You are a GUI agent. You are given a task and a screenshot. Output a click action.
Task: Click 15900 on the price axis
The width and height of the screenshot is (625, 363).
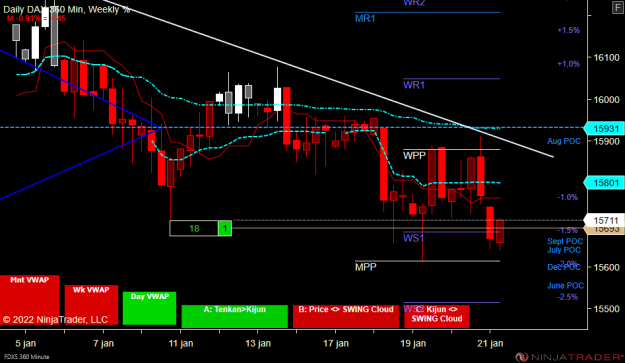click(x=606, y=141)
